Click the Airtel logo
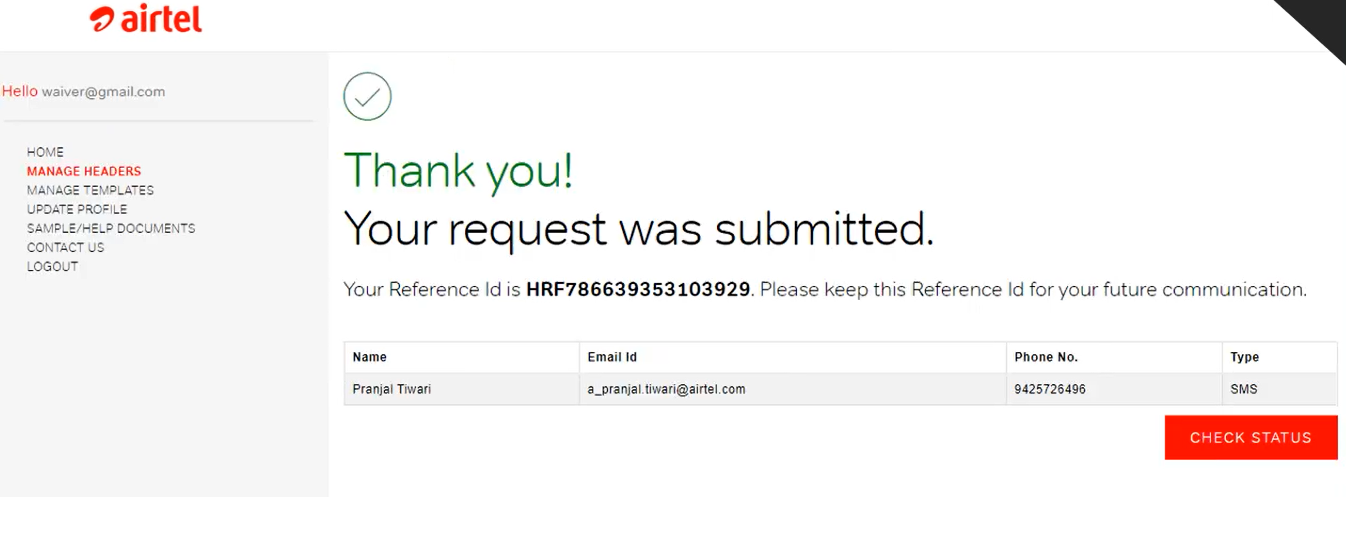1346x548 pixels. click(146, 19)
